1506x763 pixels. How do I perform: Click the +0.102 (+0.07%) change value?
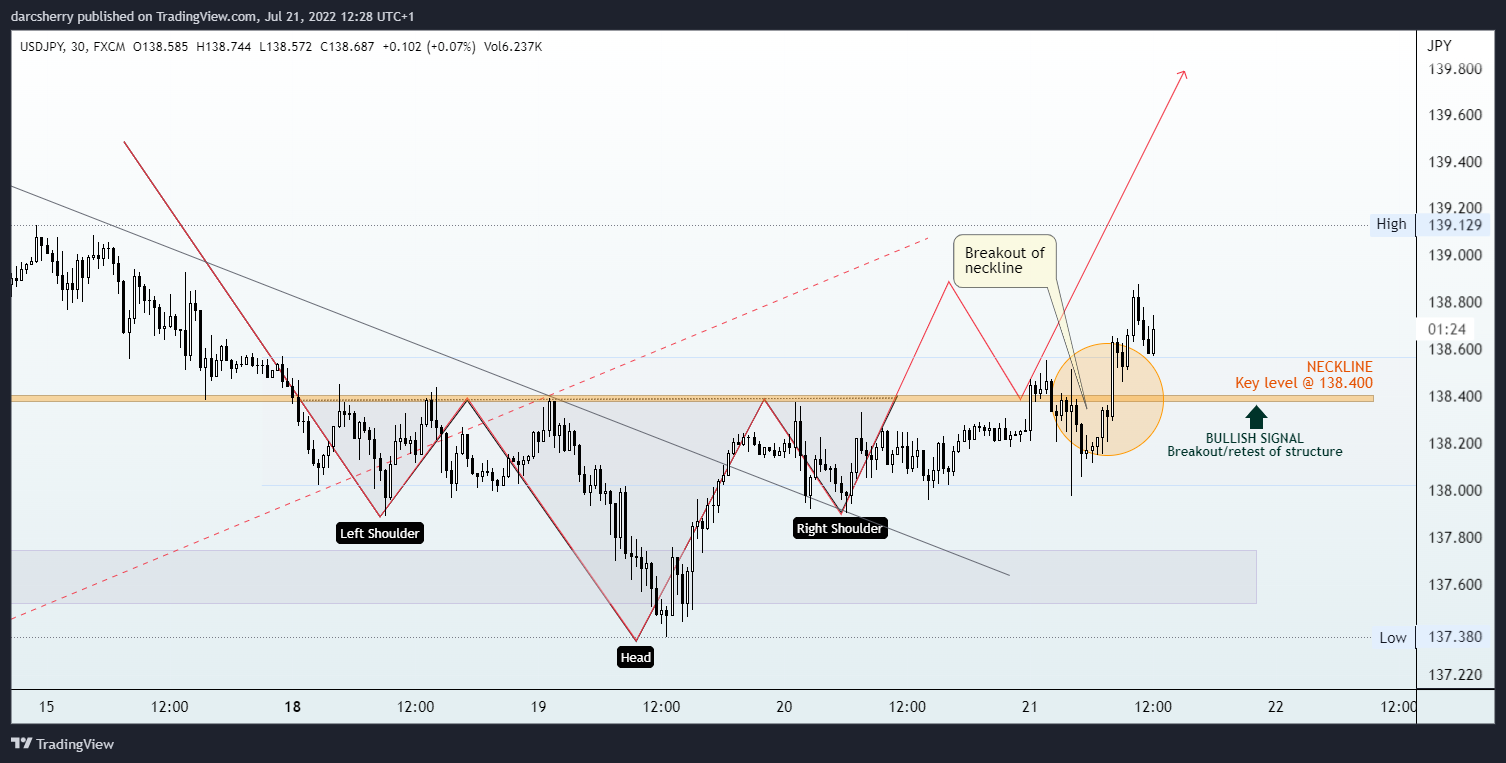click(428, 45)
